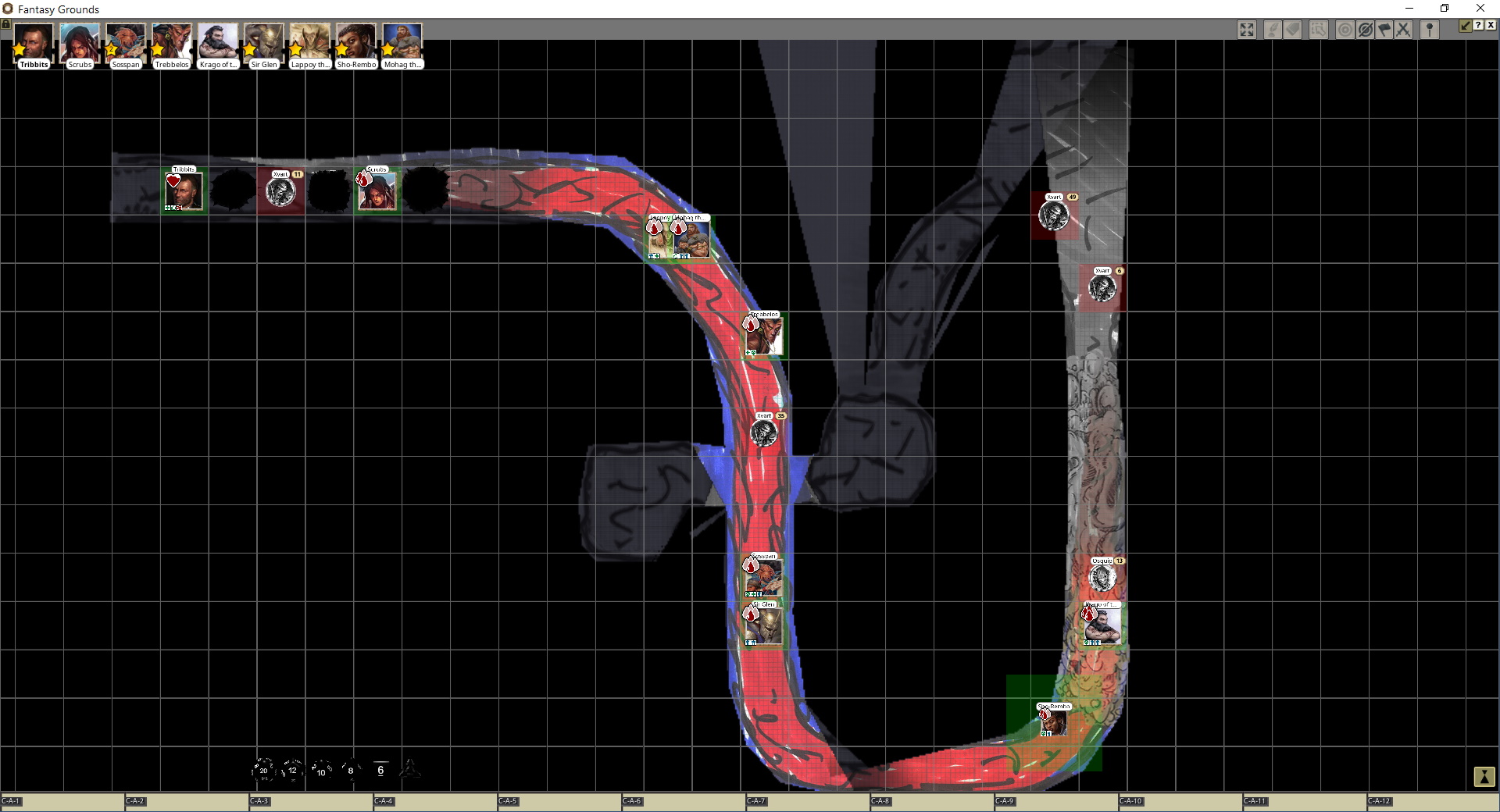This screenshot has height=812, width=1500.
Task: Select the quill drawing tool
Action: (x=1273, y=30)
